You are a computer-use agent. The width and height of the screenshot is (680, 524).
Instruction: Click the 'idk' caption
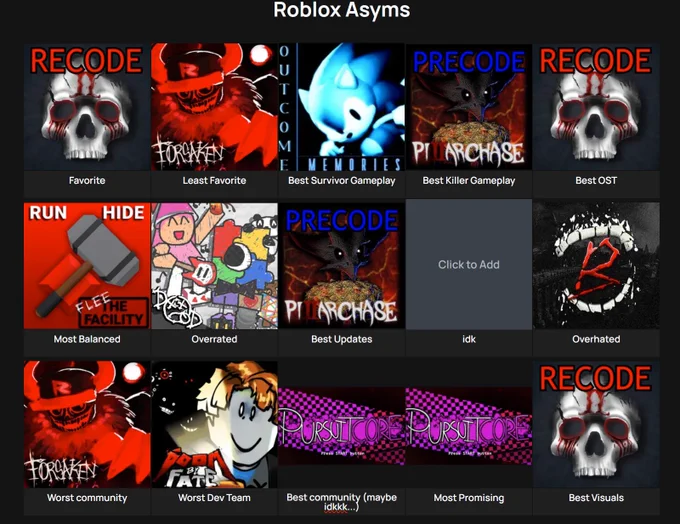[x=469, y=339]
